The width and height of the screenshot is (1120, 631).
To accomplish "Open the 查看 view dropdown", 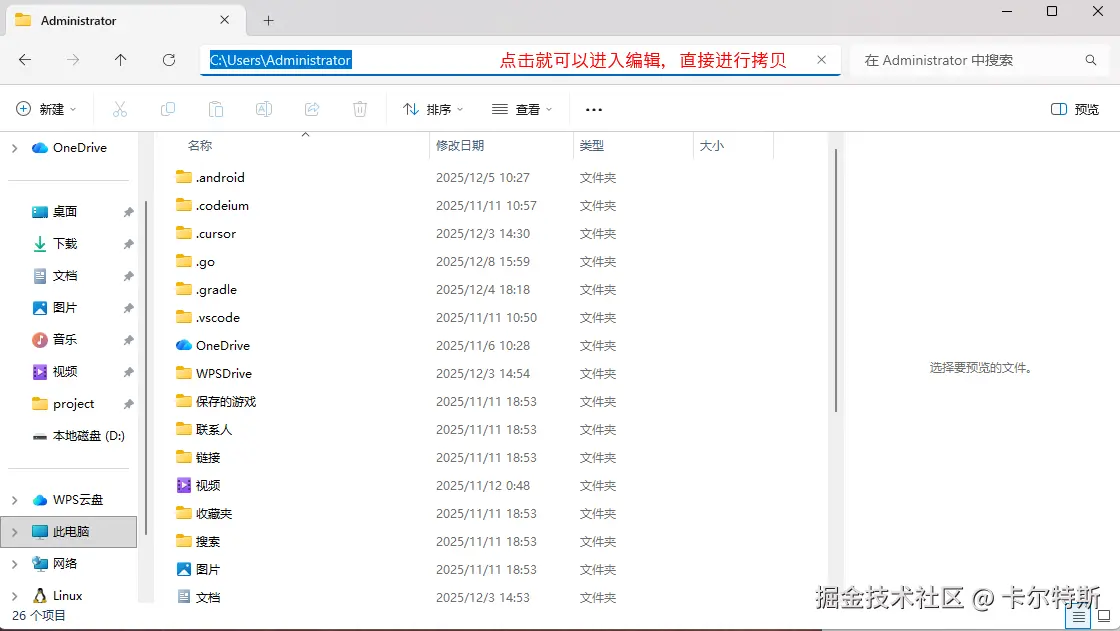I will click(522, 109).
